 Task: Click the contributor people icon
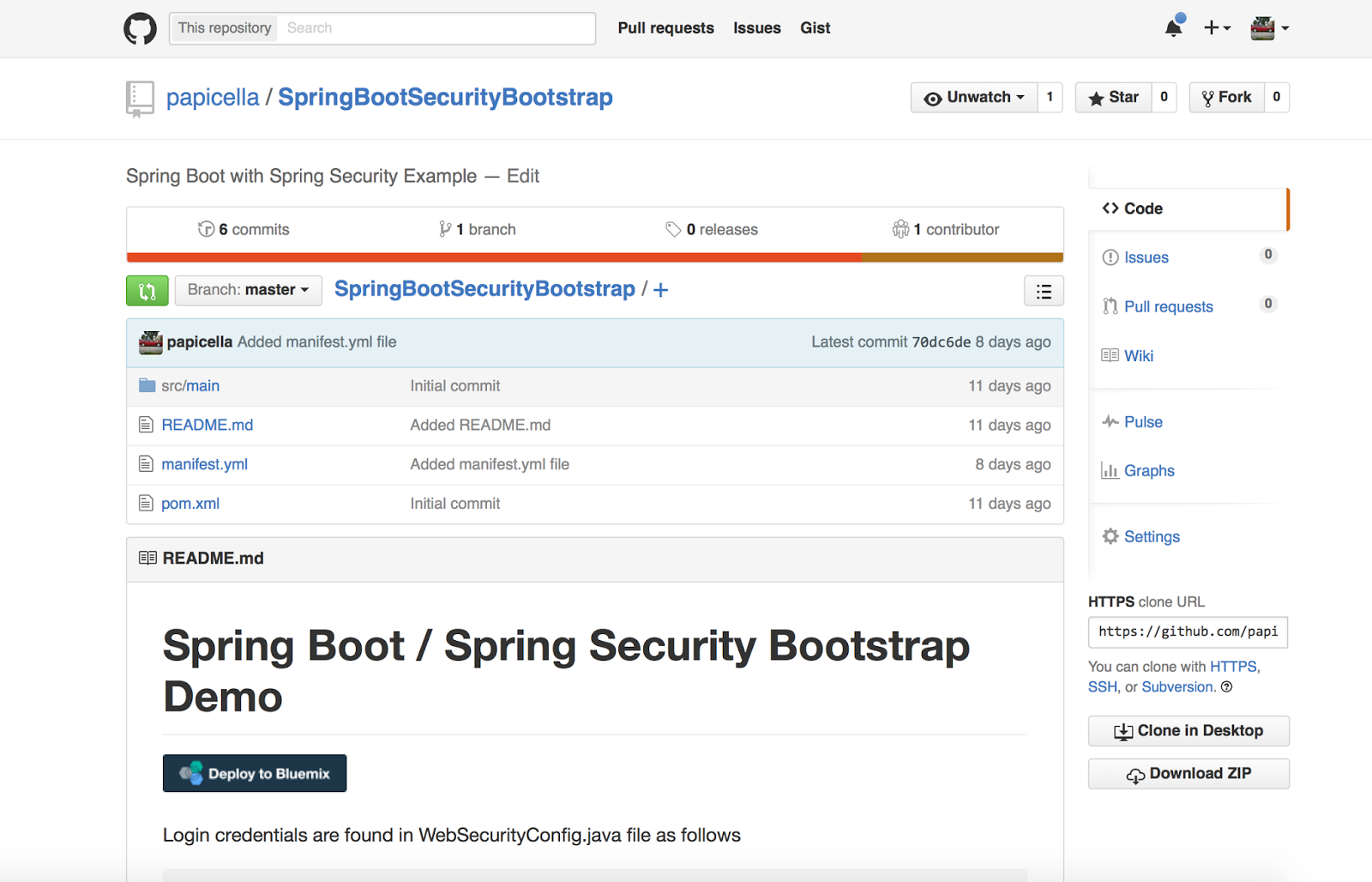[x=900, y=229]
